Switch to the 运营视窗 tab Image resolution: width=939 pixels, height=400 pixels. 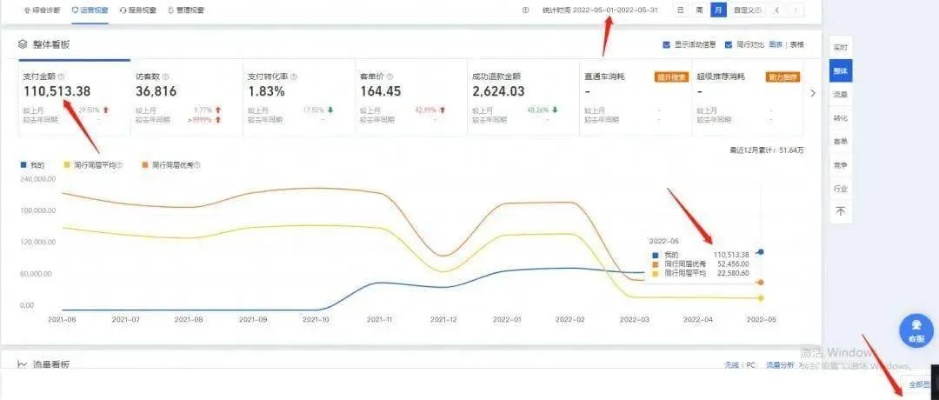(90, 10)
